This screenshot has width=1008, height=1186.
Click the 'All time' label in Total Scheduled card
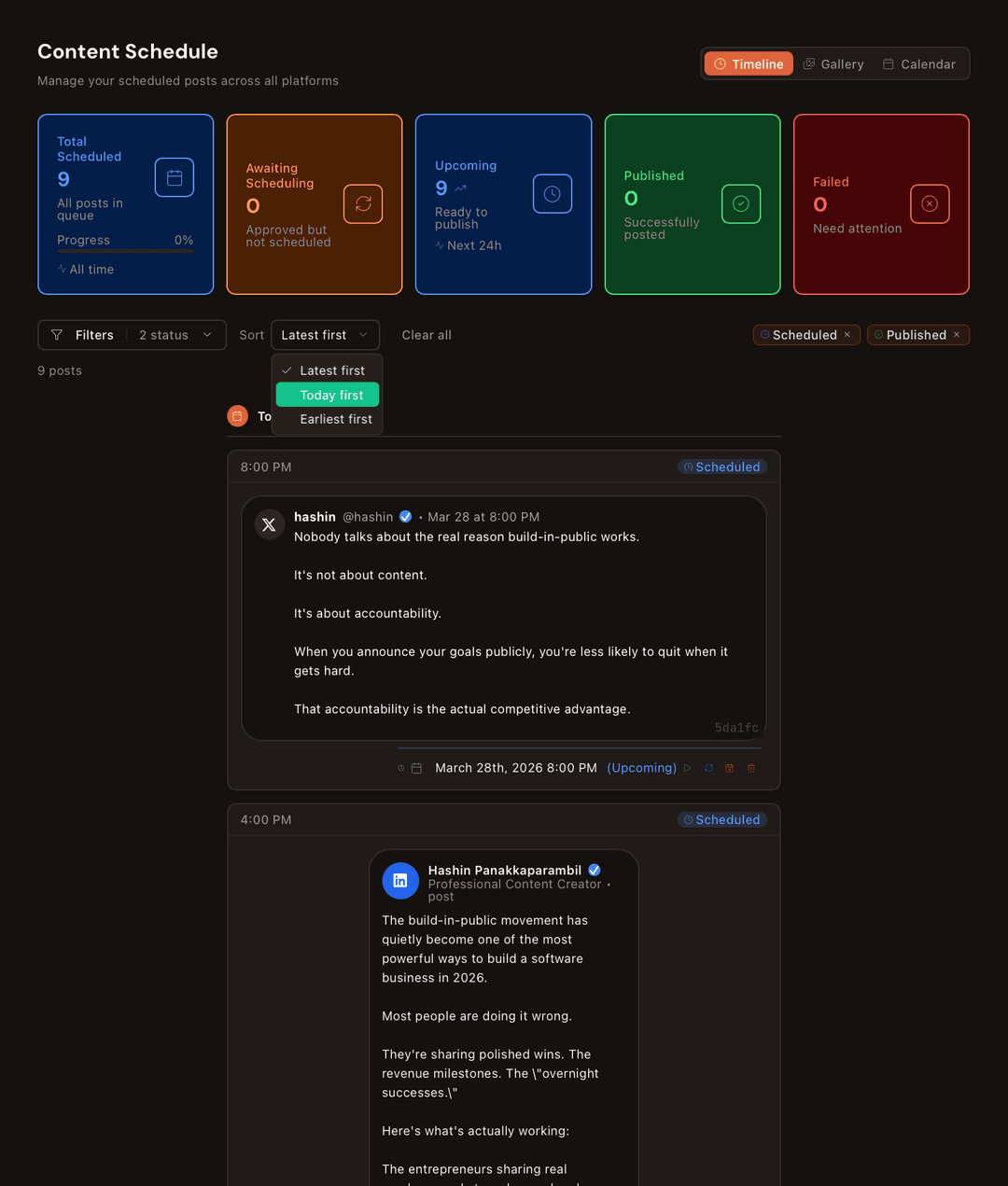click(91, 270)
